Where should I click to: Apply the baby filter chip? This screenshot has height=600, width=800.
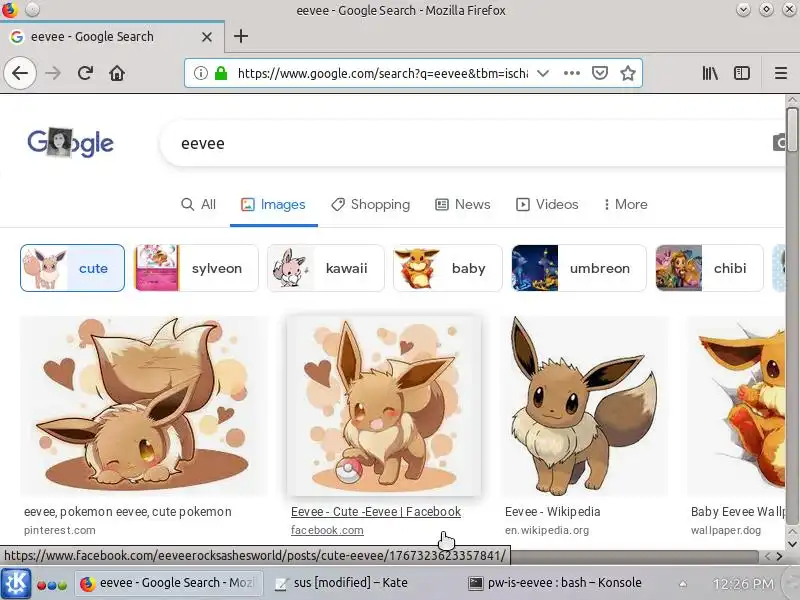[448, 268]
